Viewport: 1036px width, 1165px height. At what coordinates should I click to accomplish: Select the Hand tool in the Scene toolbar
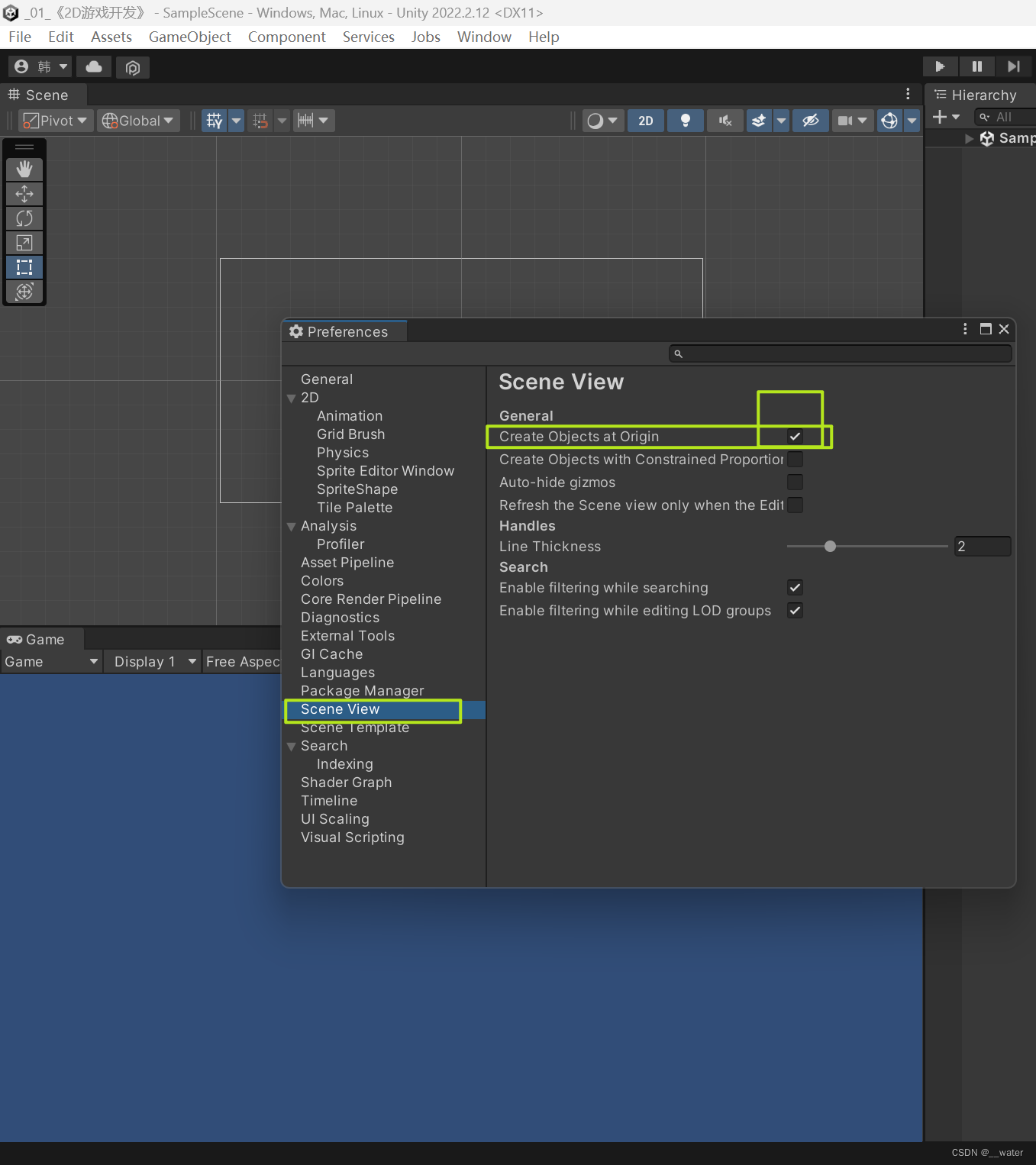tap(24, 169)
